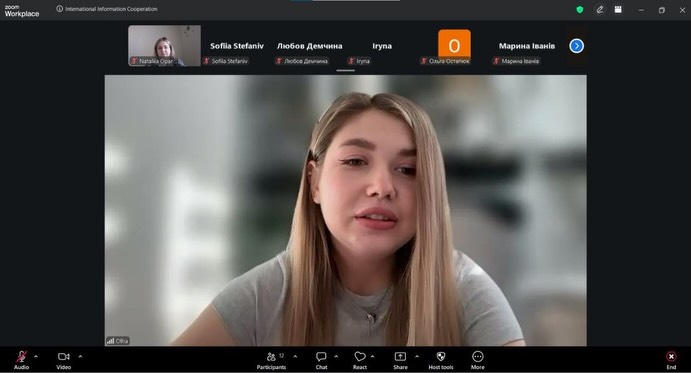
Task: Select Марина Іванів participant tile
Action: [527, 46]
